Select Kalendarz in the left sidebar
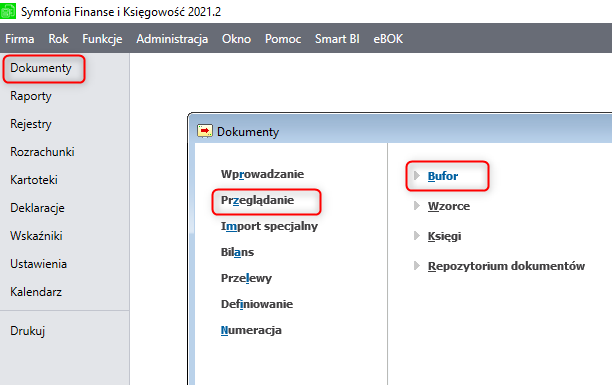Image resolution: width=612 pixels, height=385 pixels. tap(36, 292)
